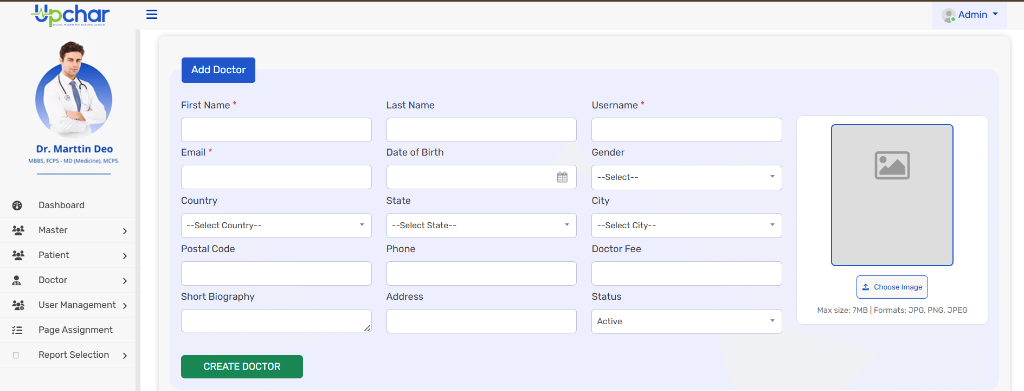Open the Select Country dropdown
This screenshot has height=391, width=1024.
276,225
